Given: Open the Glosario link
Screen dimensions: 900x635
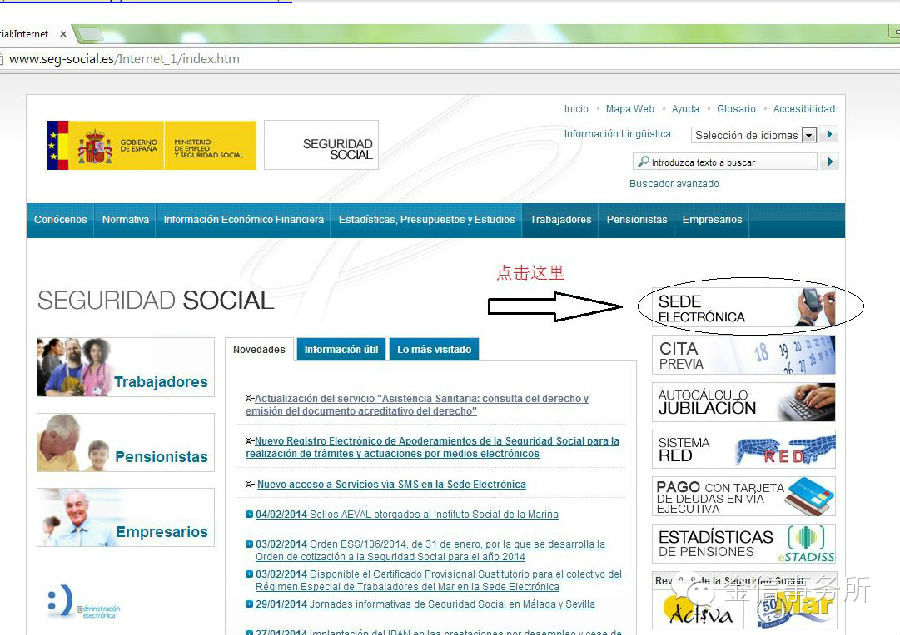Looking at the screenshot, I should click(x=736, y=109).
